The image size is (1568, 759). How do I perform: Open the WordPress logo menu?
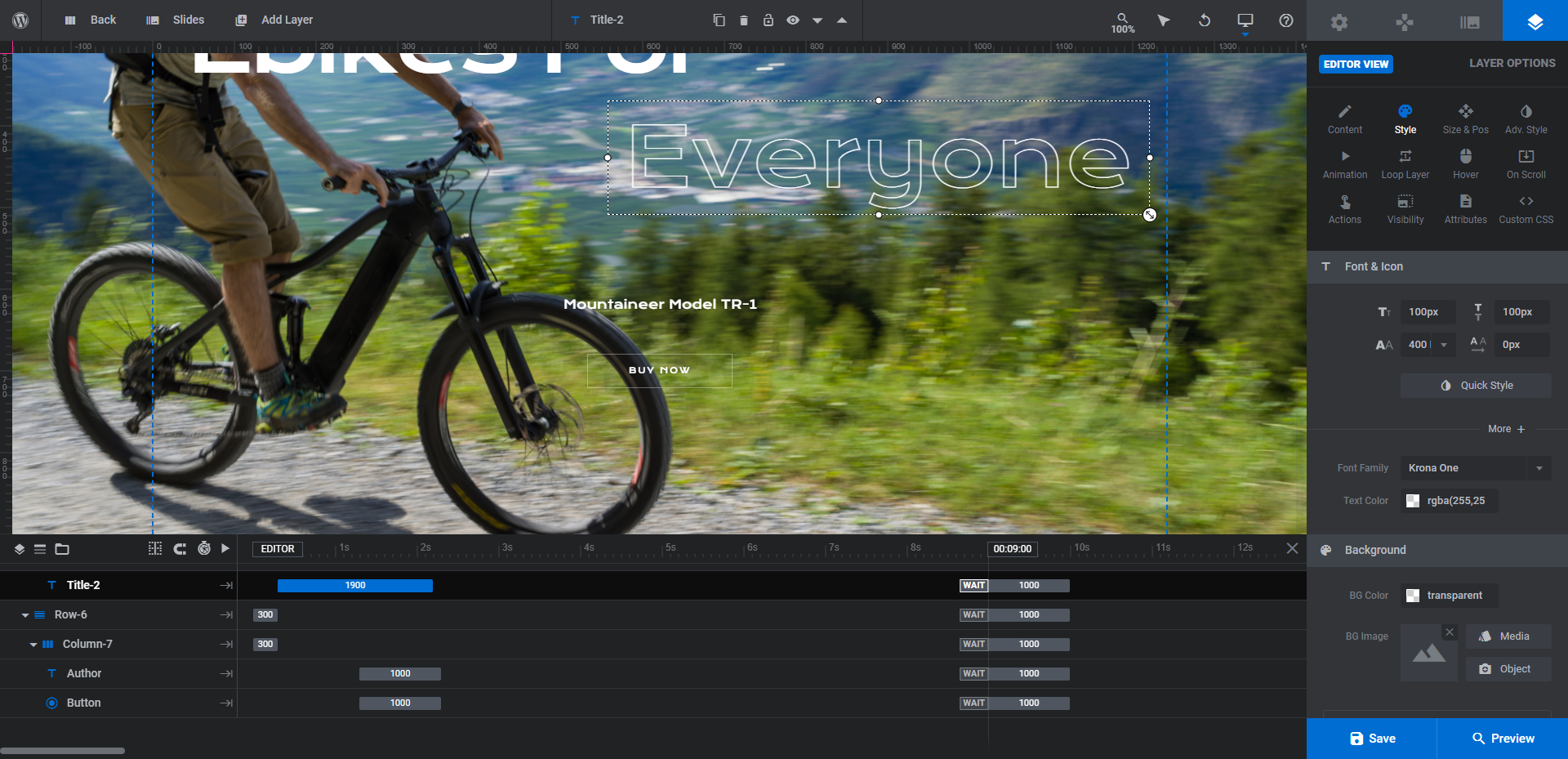click(x=20, y=20)
